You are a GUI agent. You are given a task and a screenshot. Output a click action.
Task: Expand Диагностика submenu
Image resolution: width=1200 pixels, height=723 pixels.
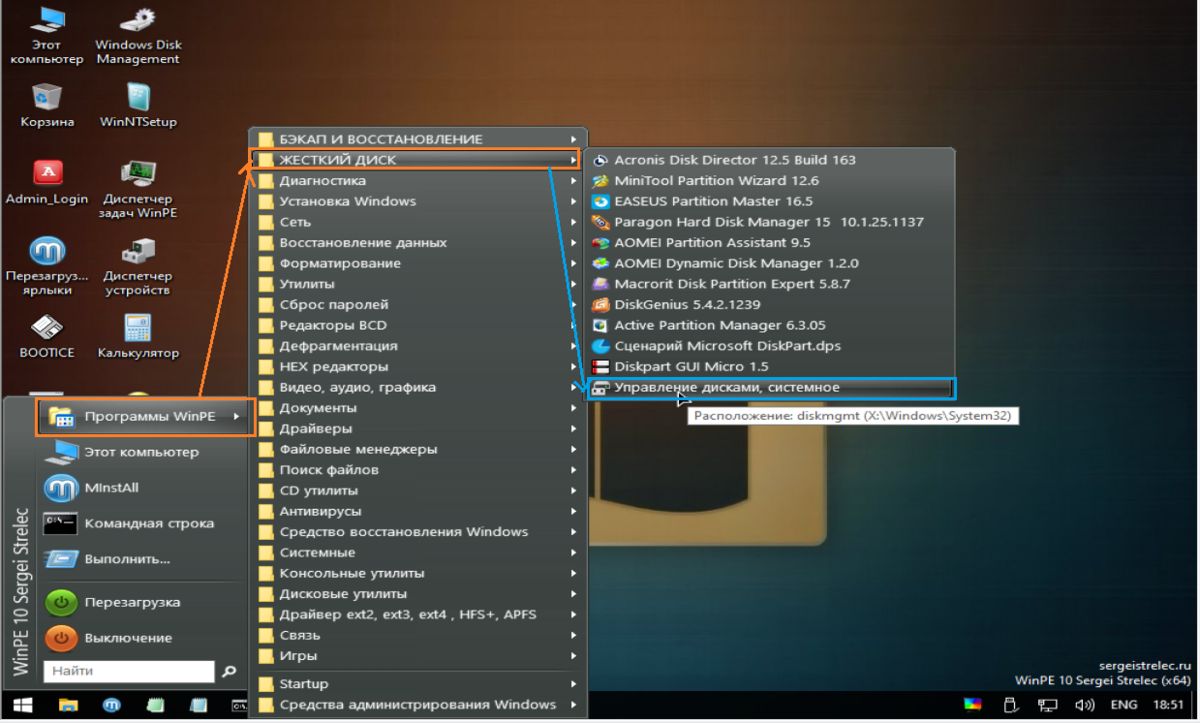click(x=416, y=181)
